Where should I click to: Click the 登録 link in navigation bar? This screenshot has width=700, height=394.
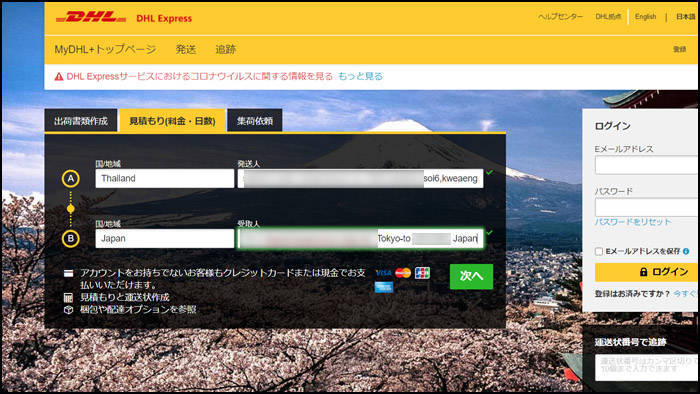click(x=679, y=50)
